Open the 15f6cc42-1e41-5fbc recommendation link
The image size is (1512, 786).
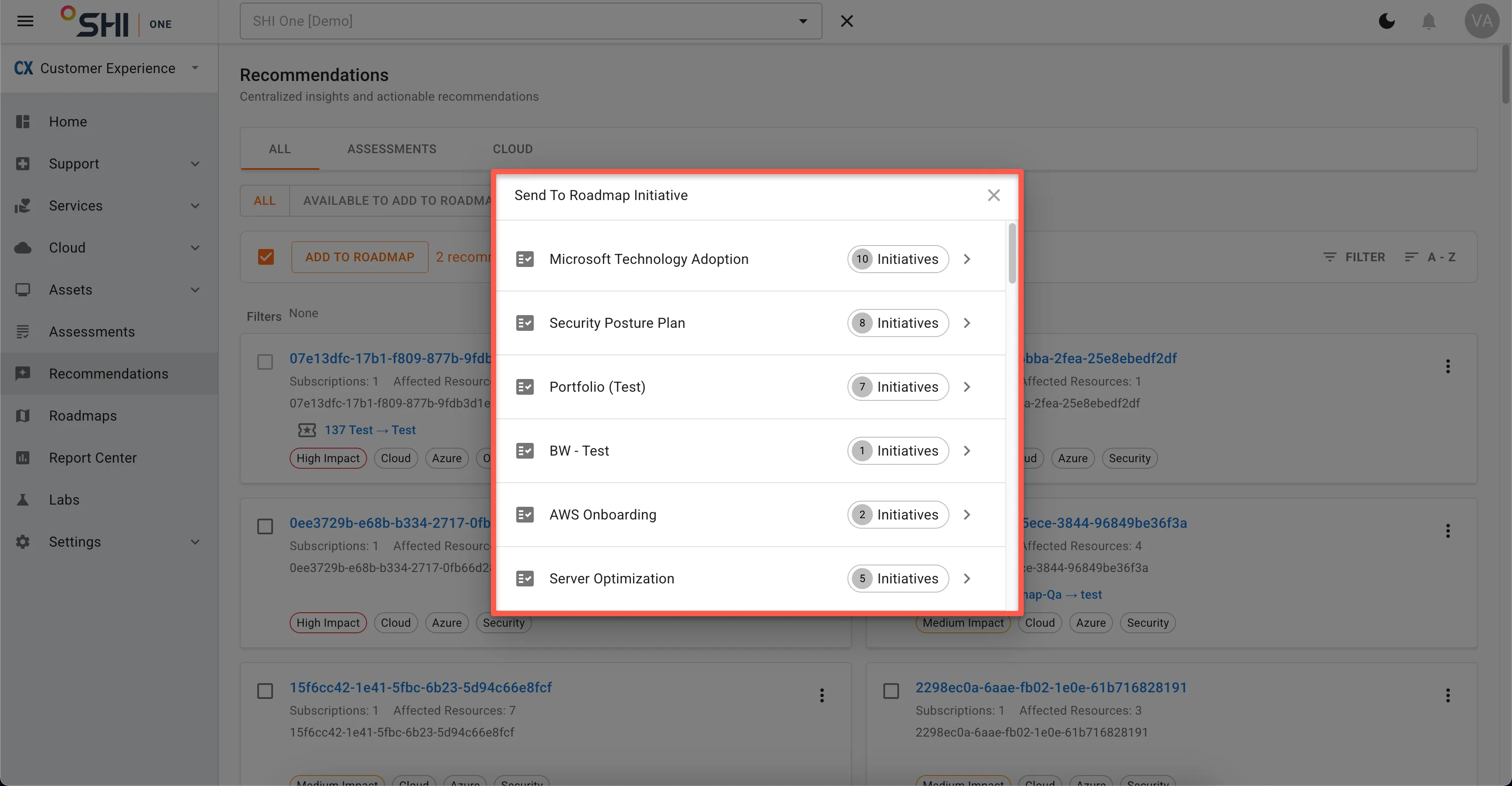pyautogui.click(x=420, y=688)
